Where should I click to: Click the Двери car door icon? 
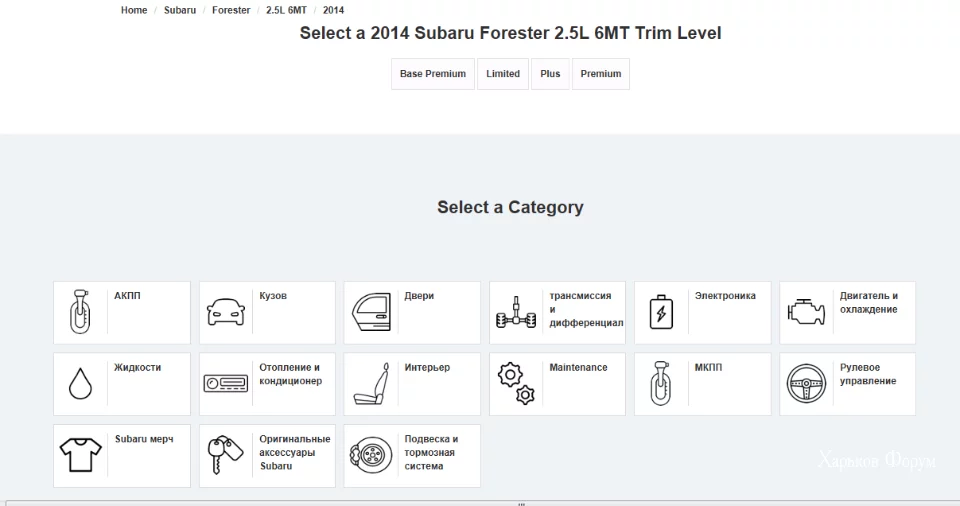[x=371, y=312]
